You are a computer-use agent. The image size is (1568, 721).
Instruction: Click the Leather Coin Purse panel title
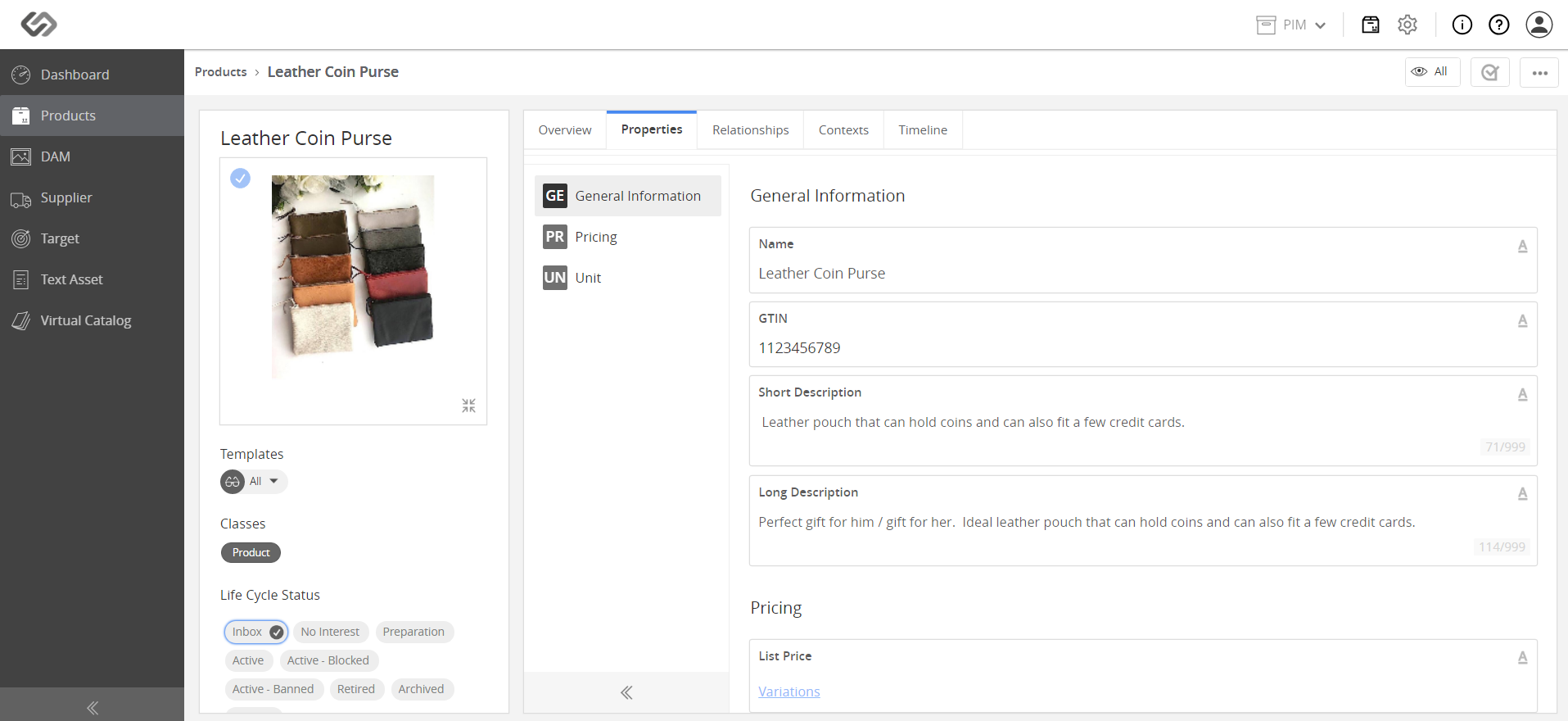click(x=306, y=138)
